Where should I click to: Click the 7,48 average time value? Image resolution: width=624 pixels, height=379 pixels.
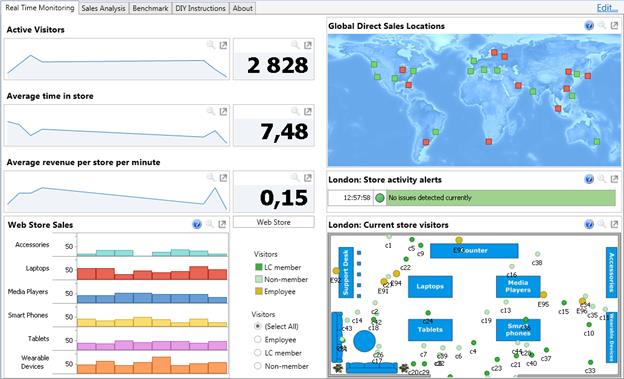pyautogui.click(x=284, y=131)
